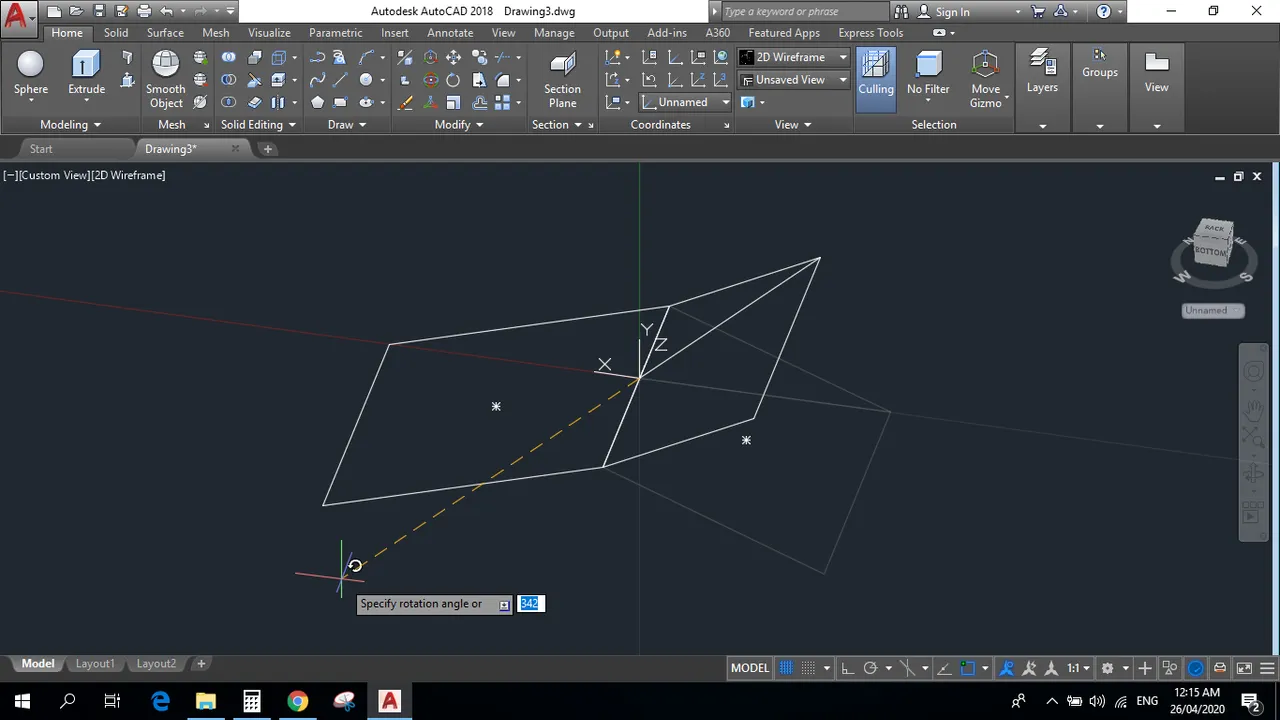Expand the Draw panel
Viewport: 1280px width, 720px height.
coord(346,124)
